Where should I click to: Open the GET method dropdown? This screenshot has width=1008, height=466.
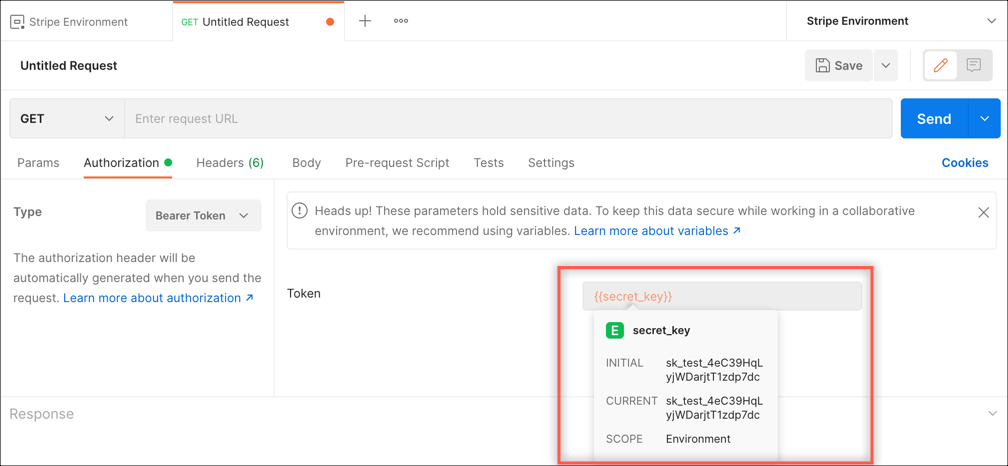click(x=67, y=119)
